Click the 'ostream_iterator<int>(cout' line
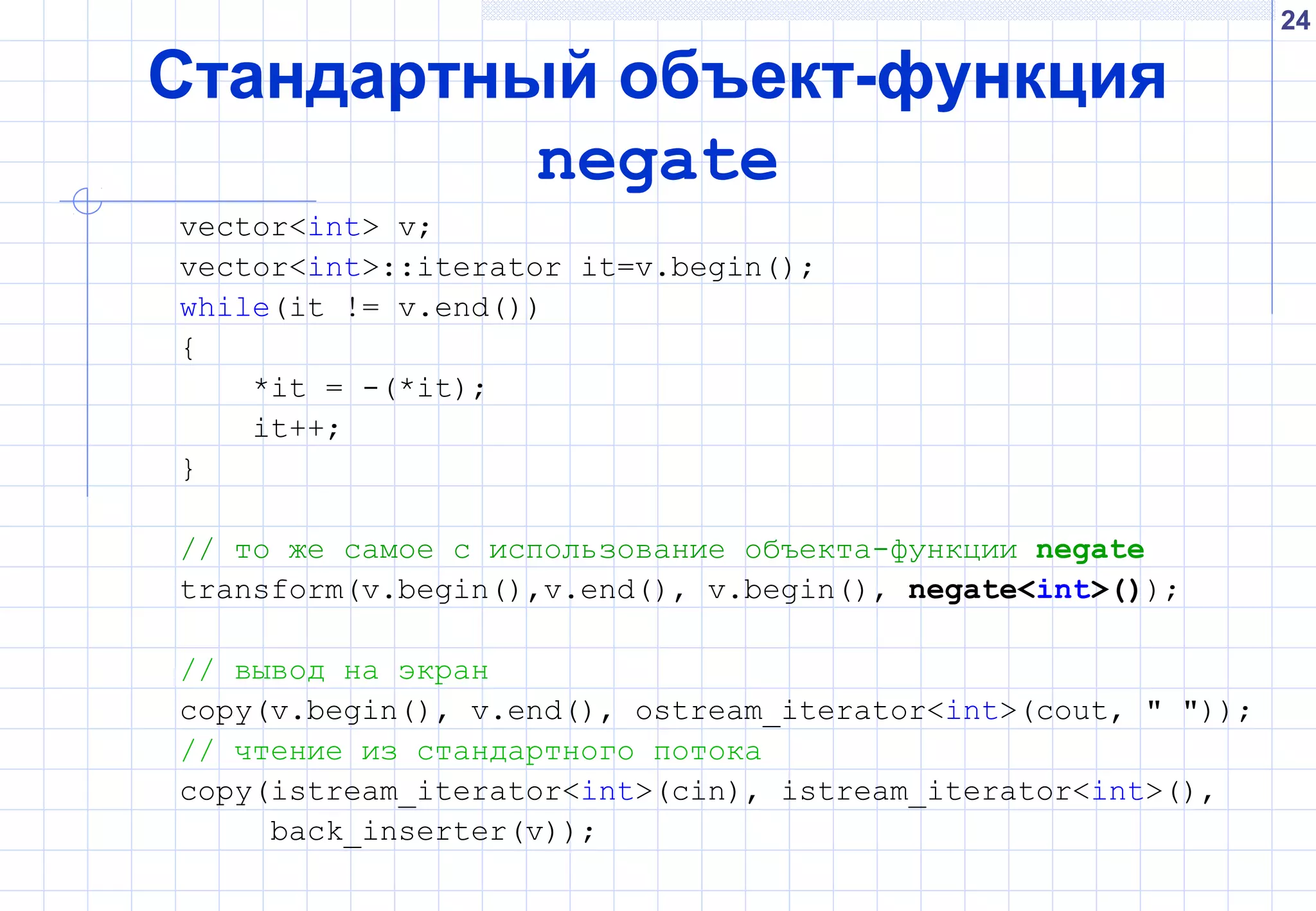Image resolution: width=1316 pixels, height=911 pixels. 715,712
